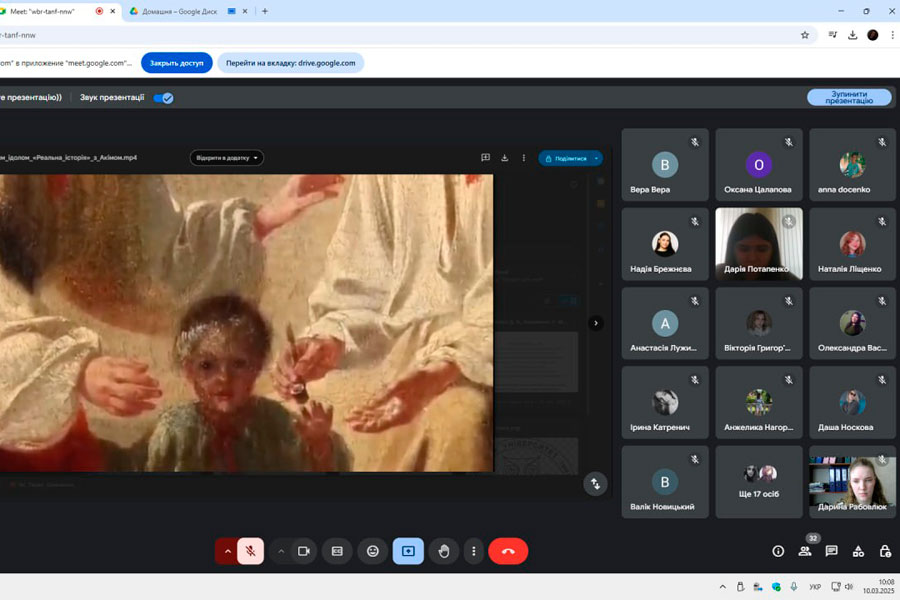The width and height of the screenshot is (900, 600).
Task: Turn on the camera
Action: click(x=304, y=551)
